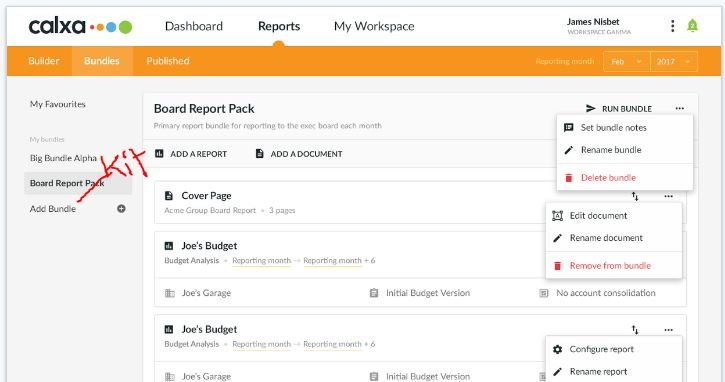Image resolution: width=725 pixels, height=382 pixels.
Task: Click second report's 'Reporting month + 6' end link
Action: [x=339, y=345]
